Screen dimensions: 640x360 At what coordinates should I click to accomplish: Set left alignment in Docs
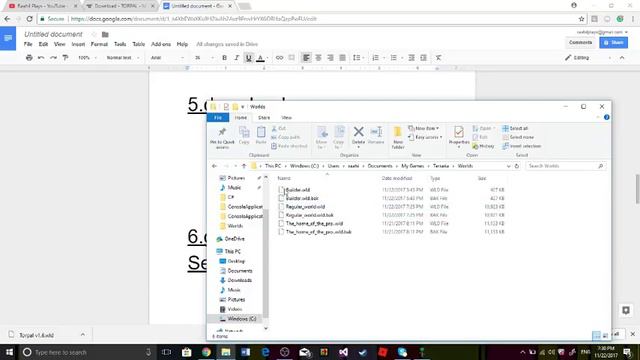tap(306, 58)
